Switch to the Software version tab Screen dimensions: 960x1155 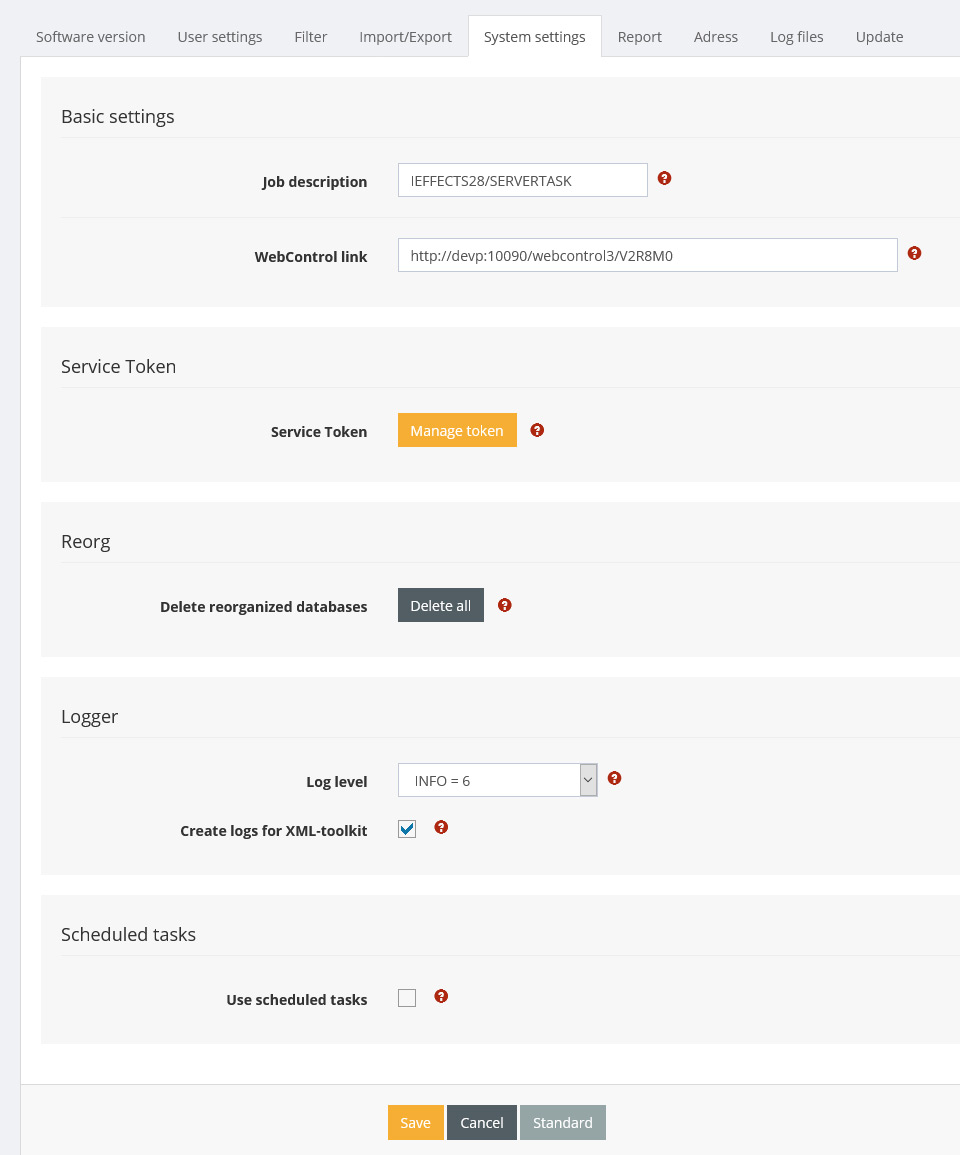(91, 37)
